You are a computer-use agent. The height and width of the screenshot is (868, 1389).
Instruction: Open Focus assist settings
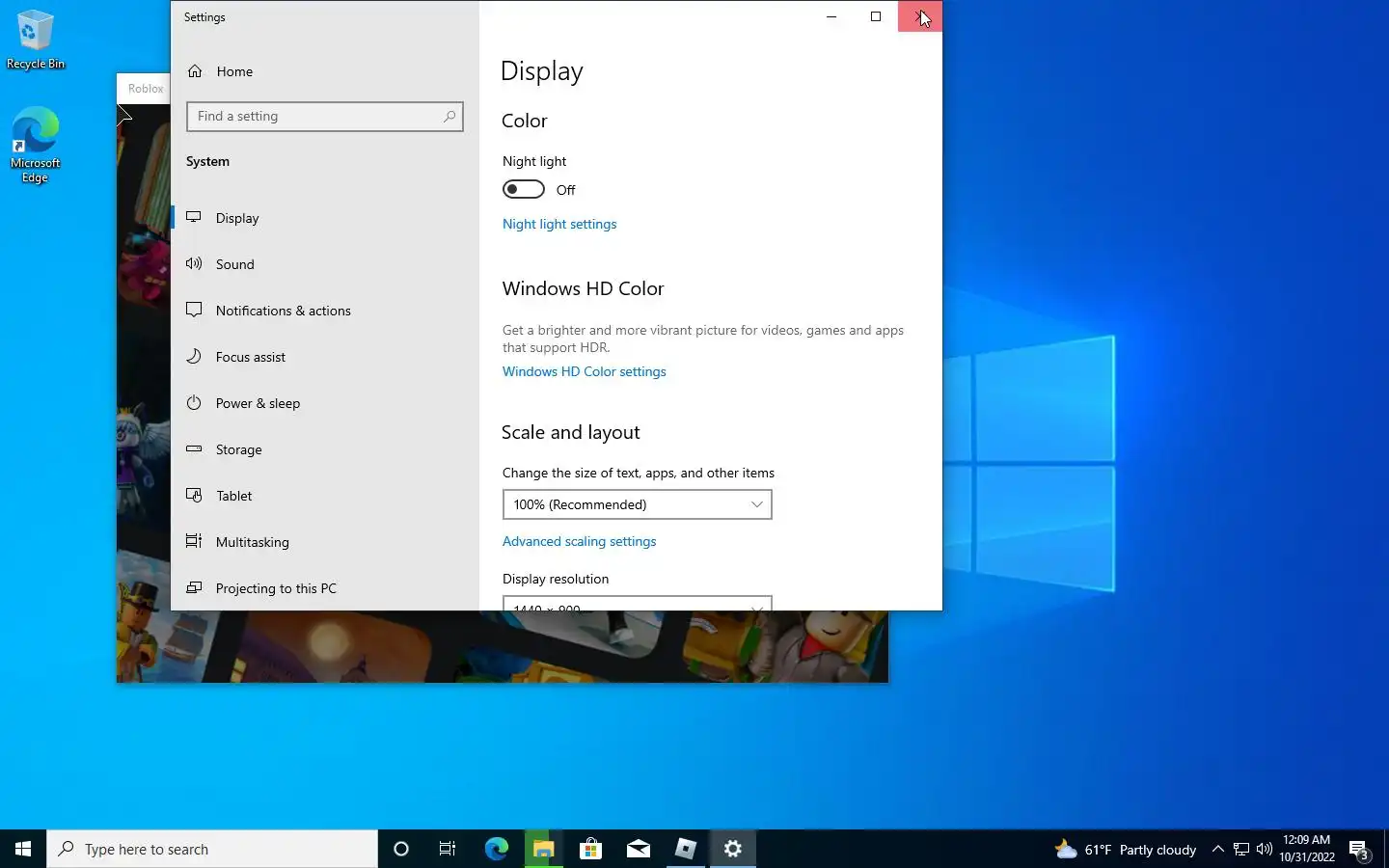(324, 357)
